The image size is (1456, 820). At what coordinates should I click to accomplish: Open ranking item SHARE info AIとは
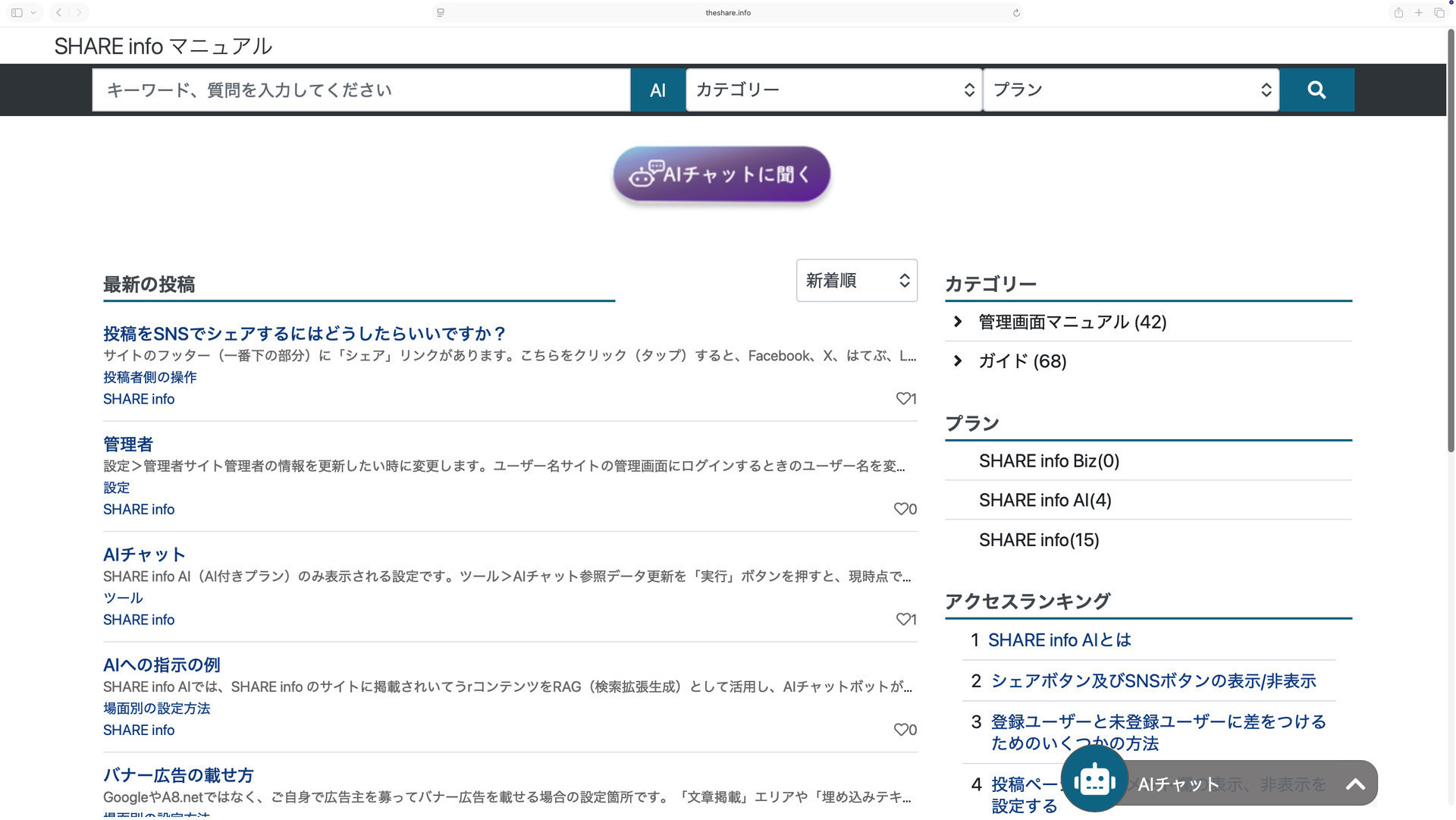[1059, 640]
